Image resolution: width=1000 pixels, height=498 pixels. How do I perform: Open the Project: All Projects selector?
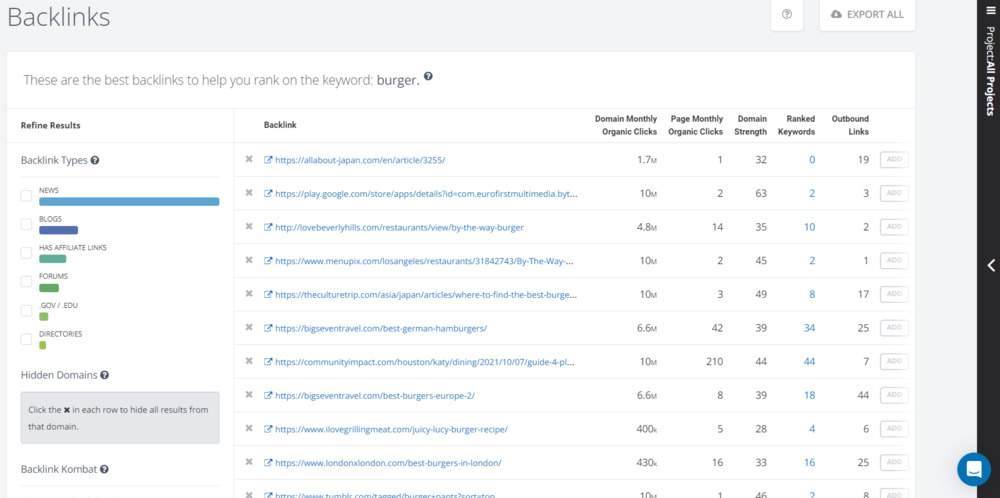click(x=990, y=72)
